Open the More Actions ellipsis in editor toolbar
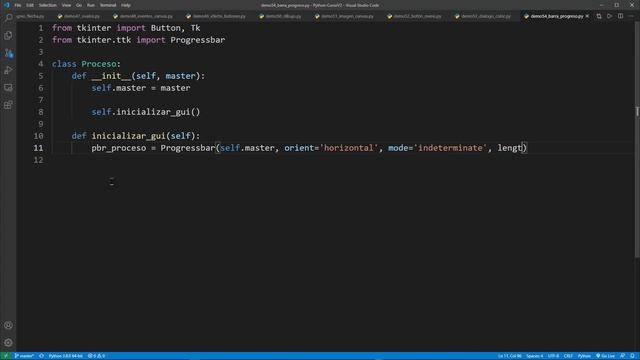 (x=631, y=16)
